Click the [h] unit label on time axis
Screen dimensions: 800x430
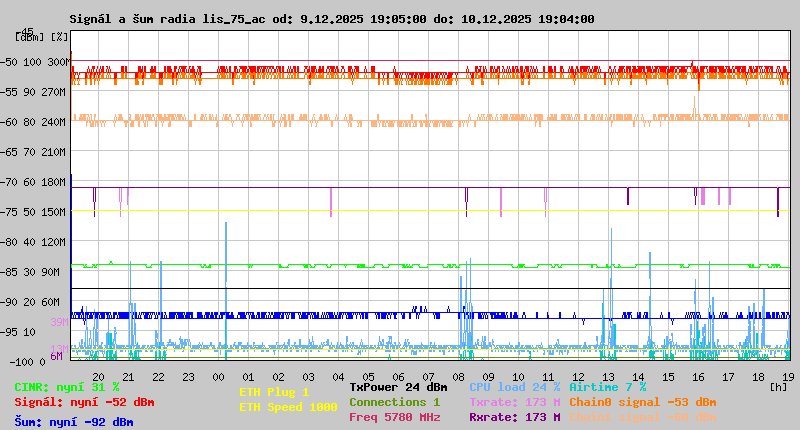(778, 385)
